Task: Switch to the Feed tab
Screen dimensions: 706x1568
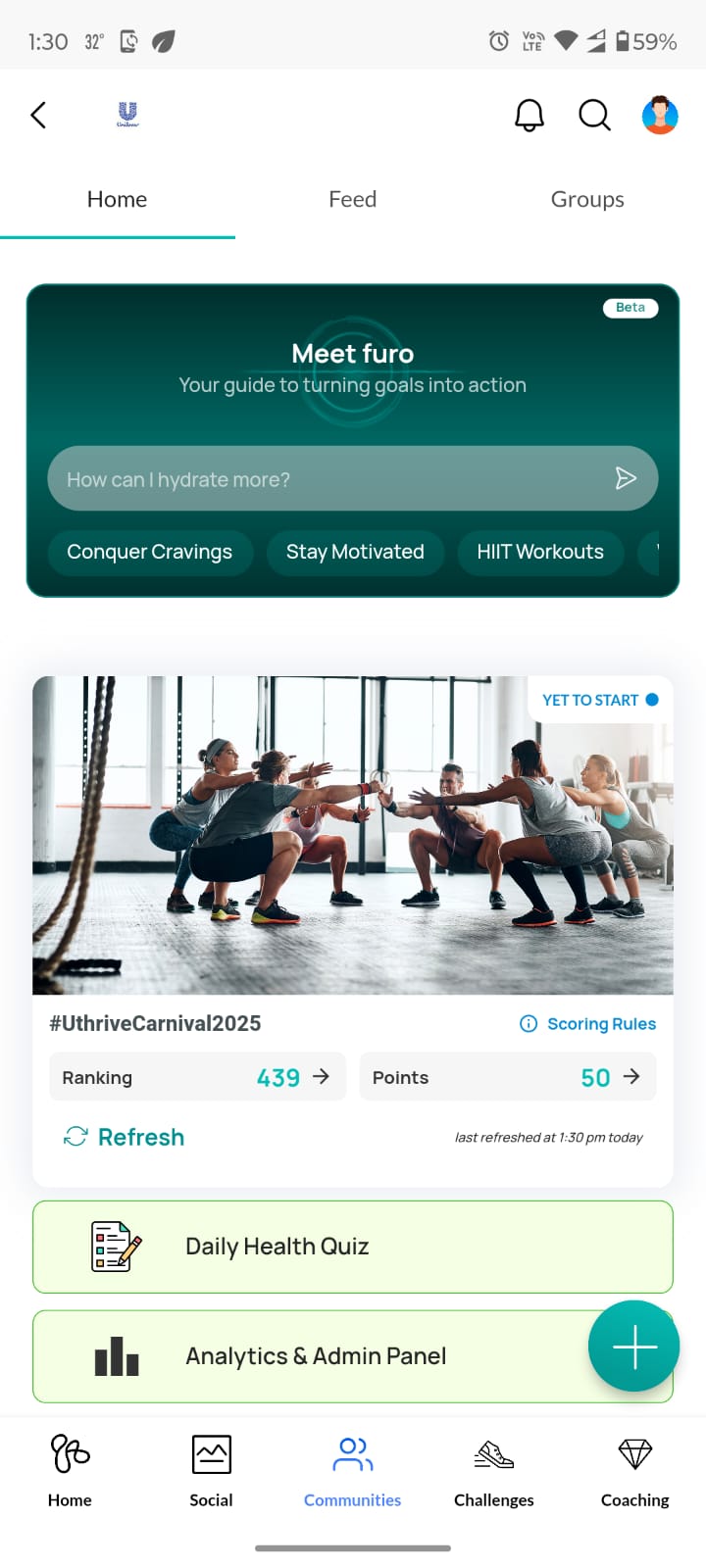Action: coord(353,199)
